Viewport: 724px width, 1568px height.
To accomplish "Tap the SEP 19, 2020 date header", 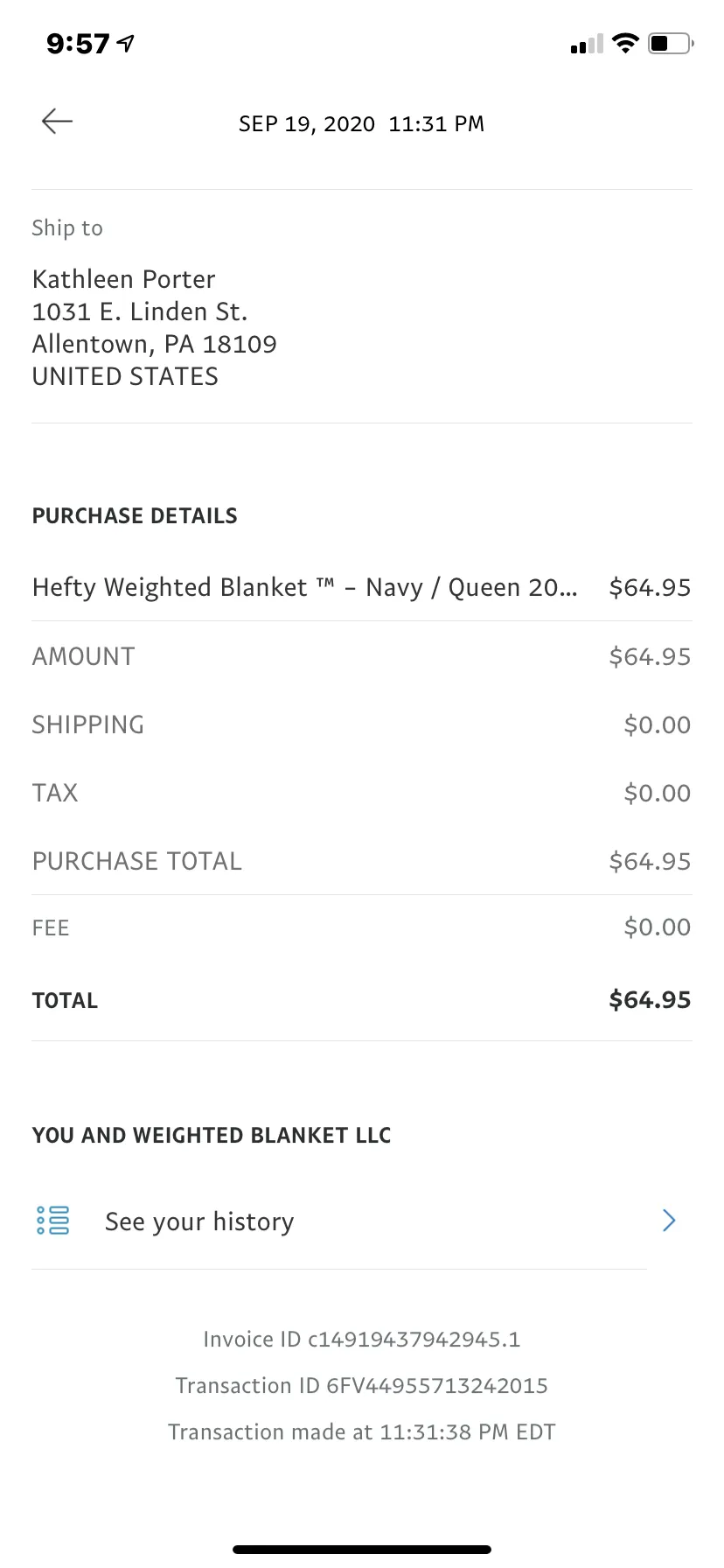I will click(362, 123).
